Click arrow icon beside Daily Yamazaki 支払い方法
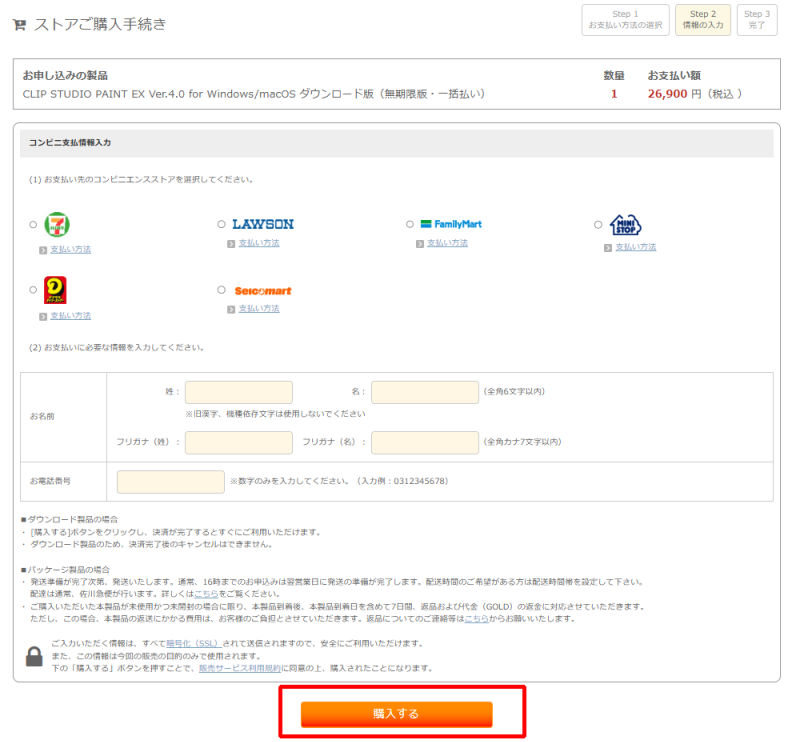The image size is (797, 742). tap(43, 317)
